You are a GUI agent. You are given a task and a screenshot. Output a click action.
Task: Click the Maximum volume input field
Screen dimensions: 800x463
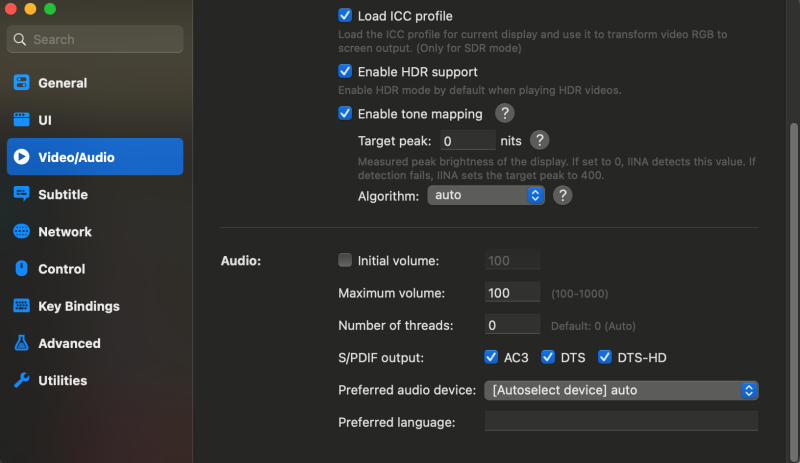512,293
